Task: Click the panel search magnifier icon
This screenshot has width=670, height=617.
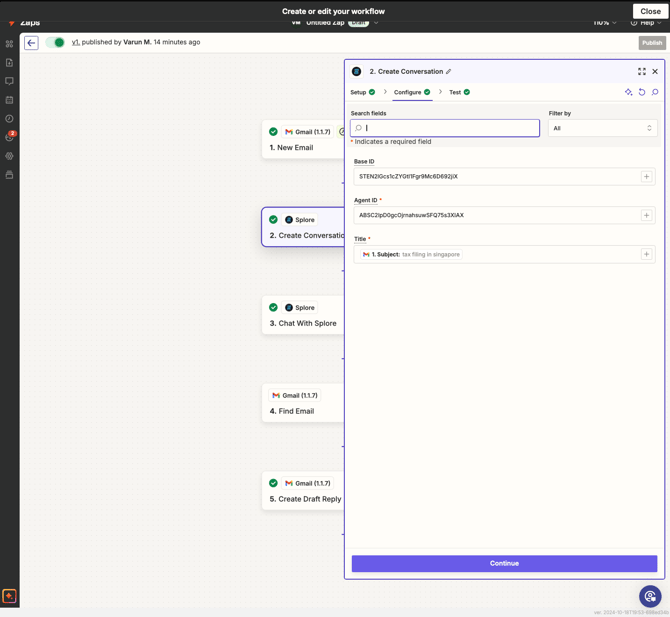Action: 655,92
